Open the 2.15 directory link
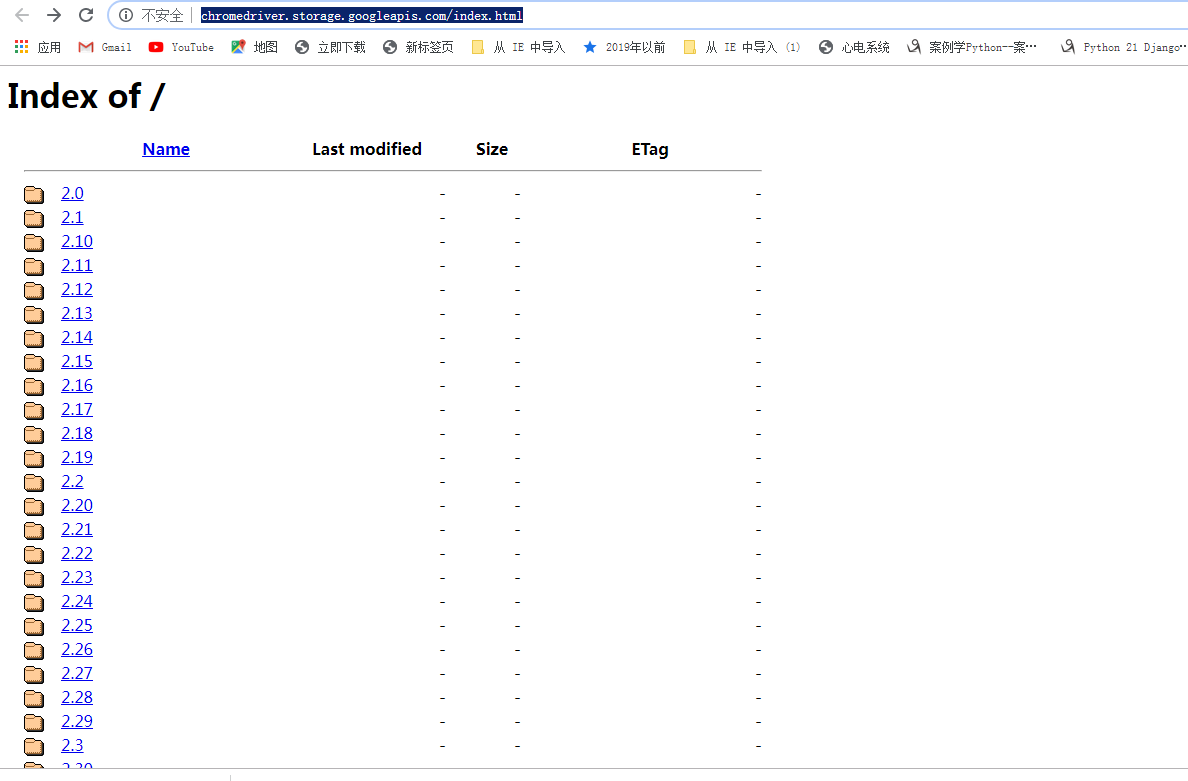Screen dimensions: 1188x781 point(77,361)
